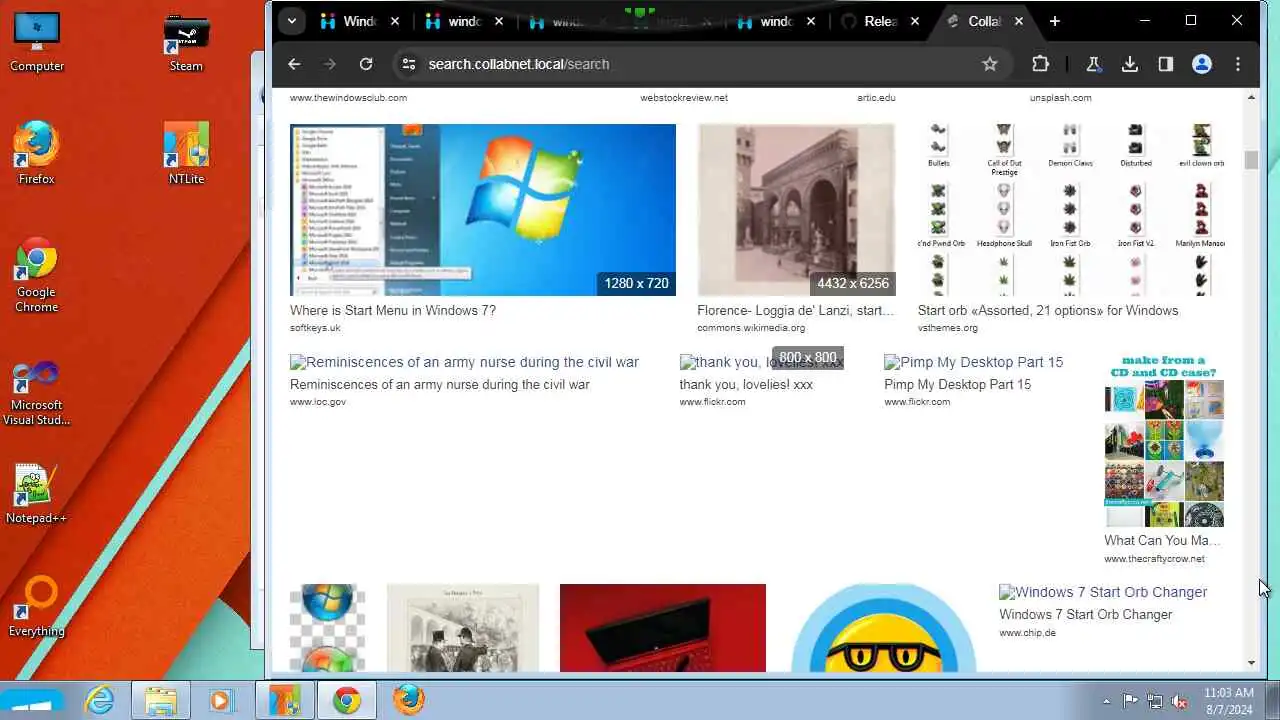
Task: Open the red laptop image thumbnail
Action: click(663, 628)
